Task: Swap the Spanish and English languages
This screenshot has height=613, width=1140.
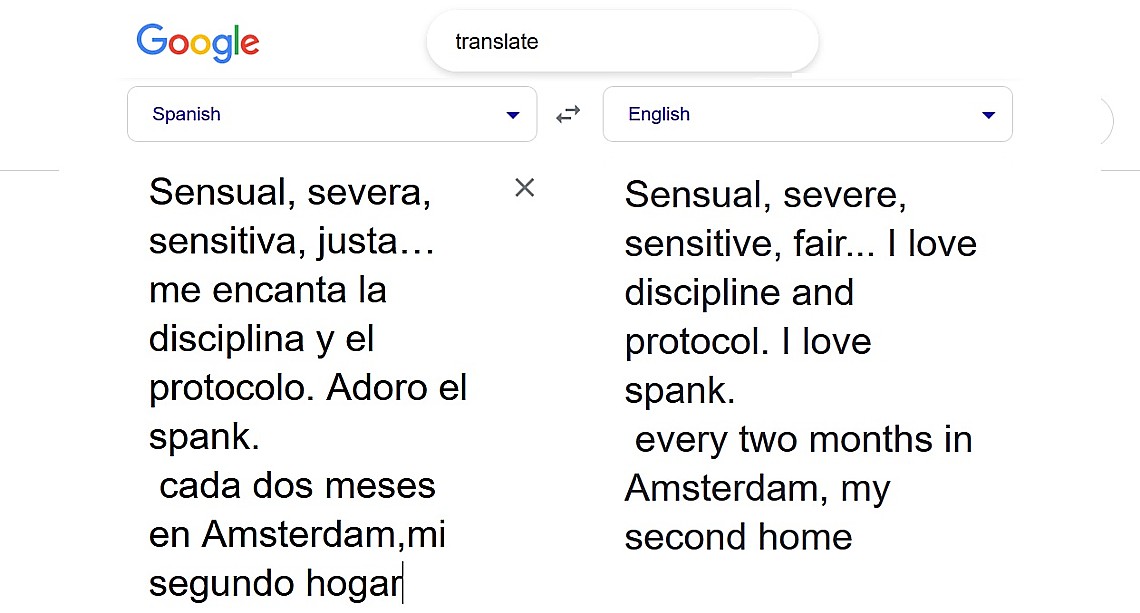Action: click(x=568, y=115)
